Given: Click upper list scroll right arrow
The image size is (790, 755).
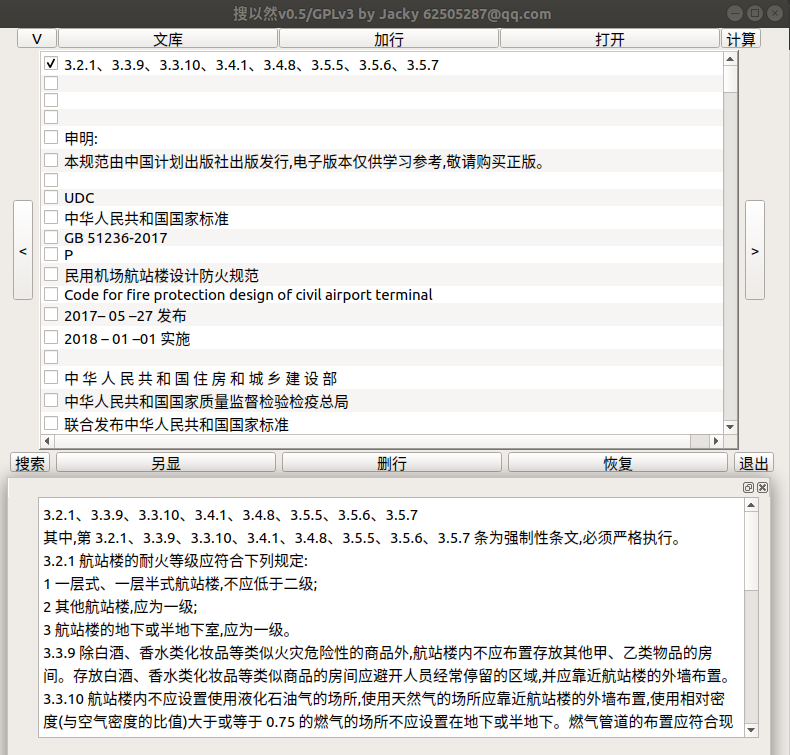Looking at the screenshot, I should click(716, 441).
